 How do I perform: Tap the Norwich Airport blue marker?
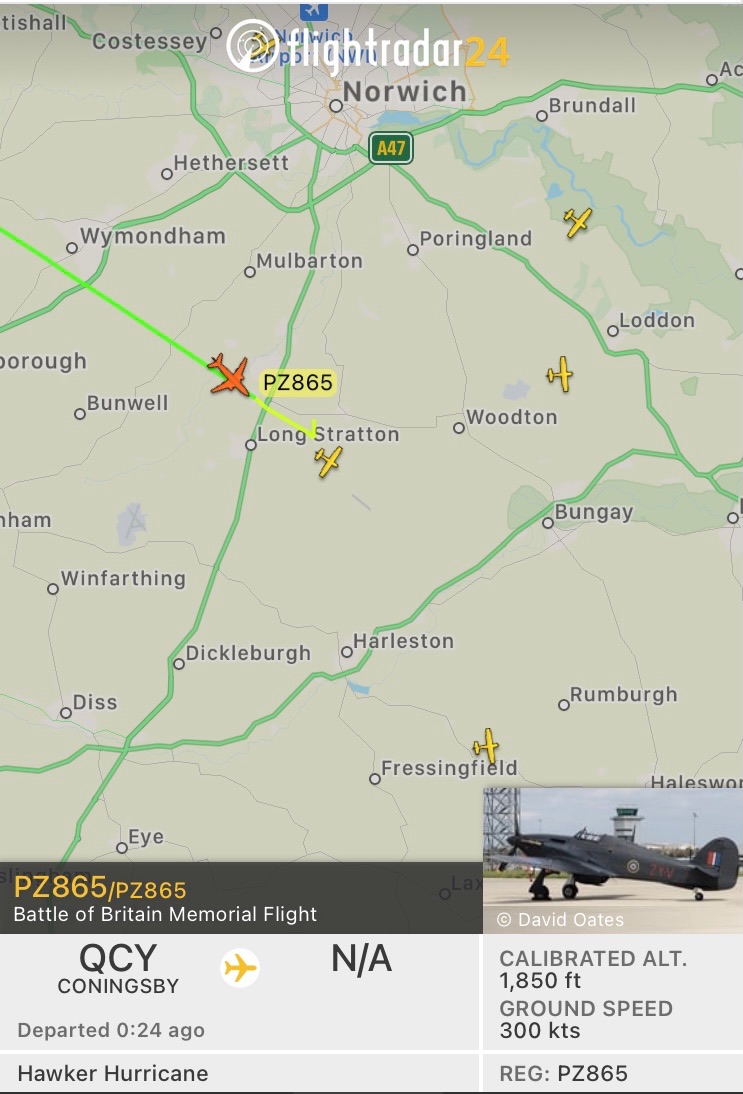point(314,10)
